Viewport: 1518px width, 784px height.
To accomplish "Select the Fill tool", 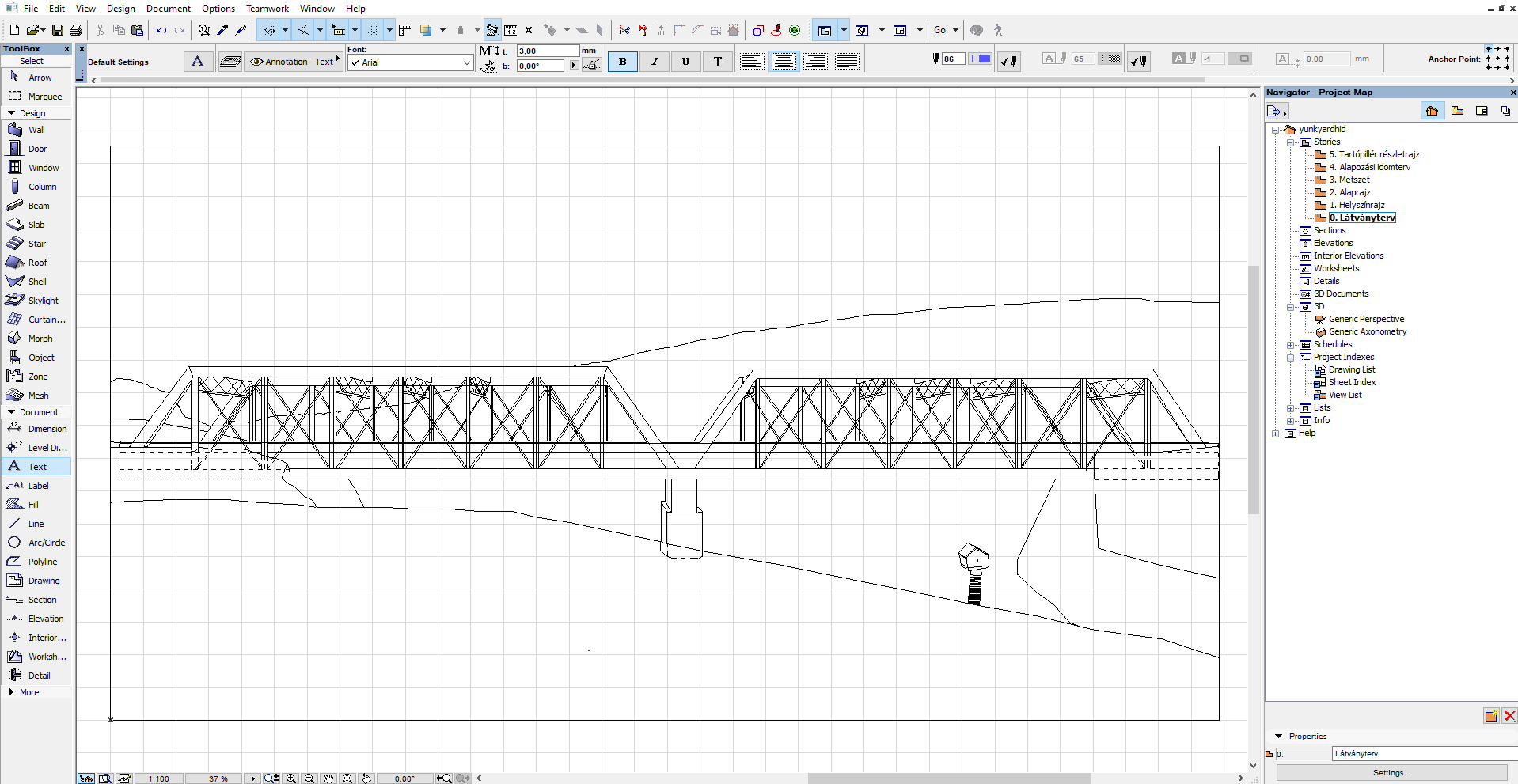I will tap(36, 505).
